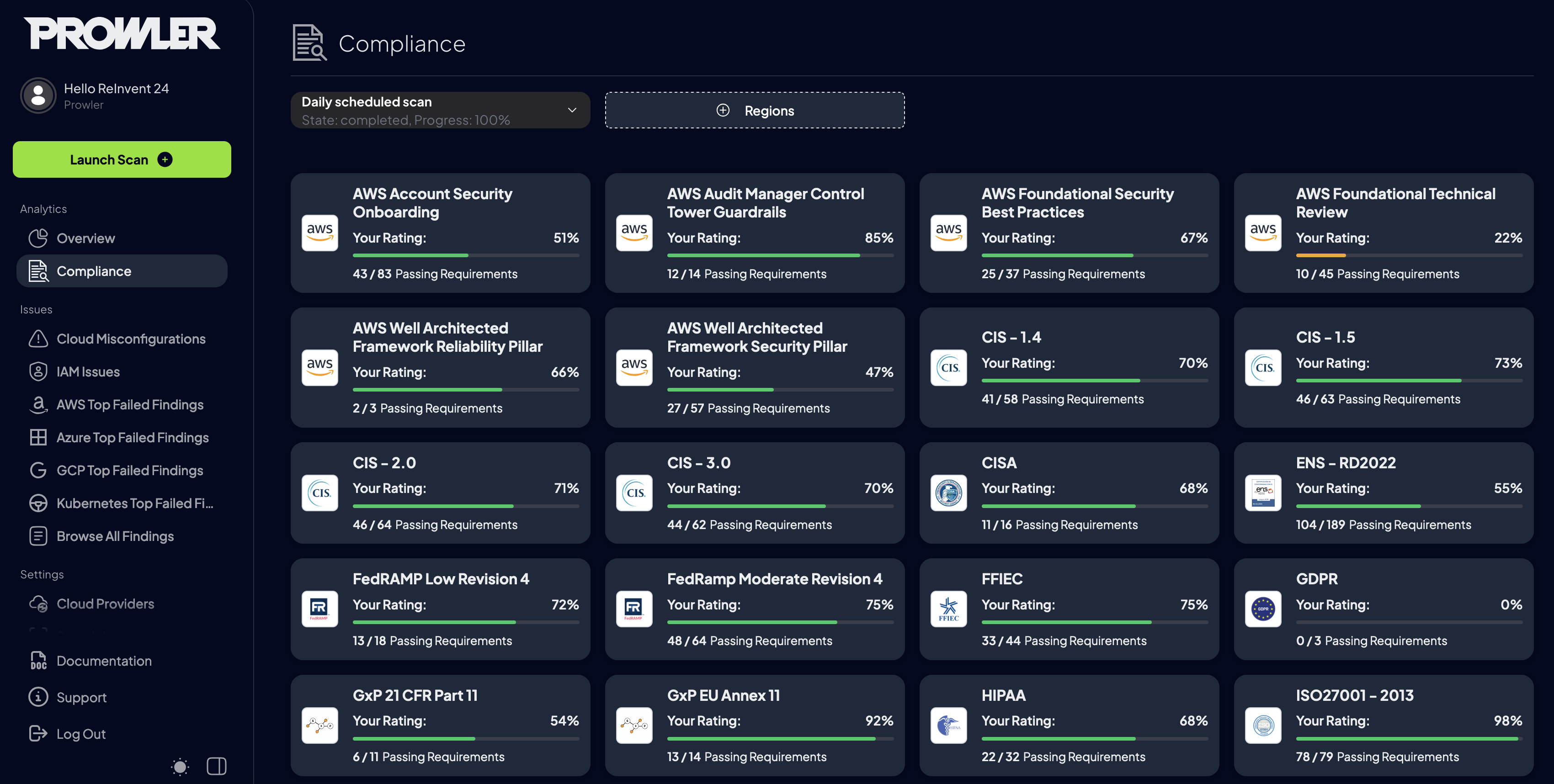
Task: Click the Log Out arrow icon
Action: 38,733
